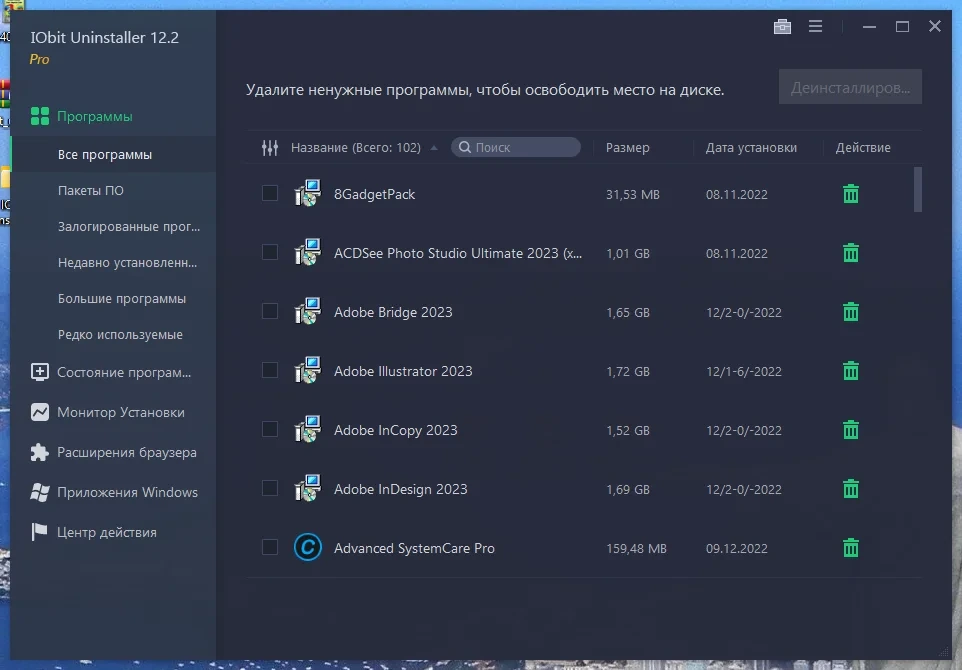Click the Adobe InDesign 2023 program icon
962x670 pixels.
[307, 488]
